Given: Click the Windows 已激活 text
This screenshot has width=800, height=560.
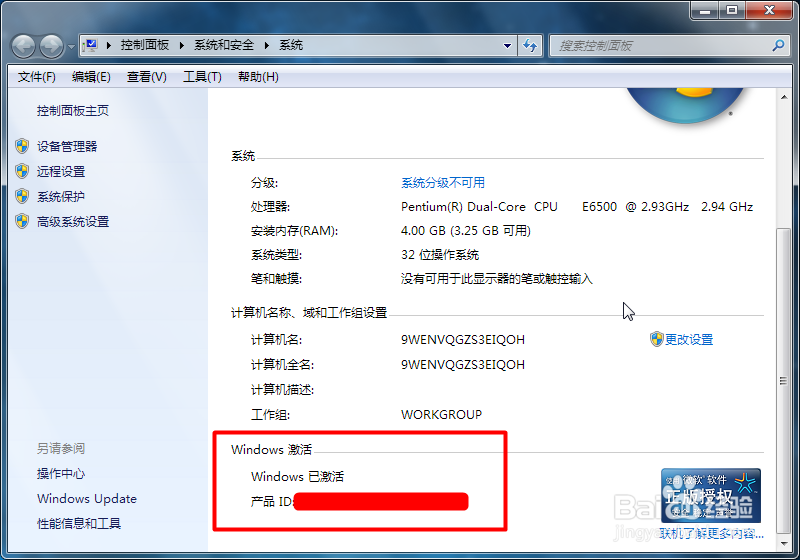Looking at the screenshot, I should pyautogui.click(x=297, y=476).
